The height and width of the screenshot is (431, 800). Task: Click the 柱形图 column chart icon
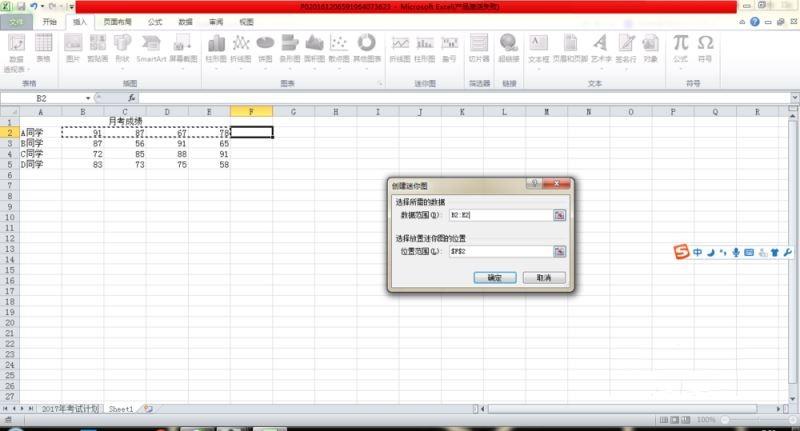216,47
